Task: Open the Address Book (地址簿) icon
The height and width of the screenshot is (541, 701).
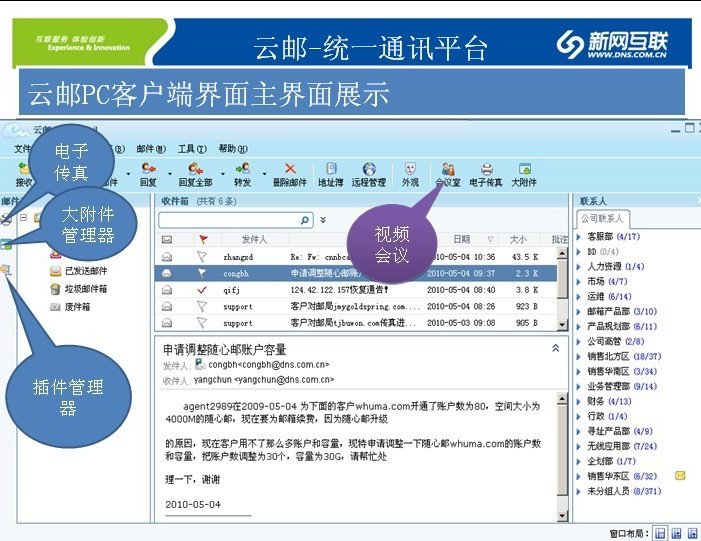Action: (x=331, y=169)
